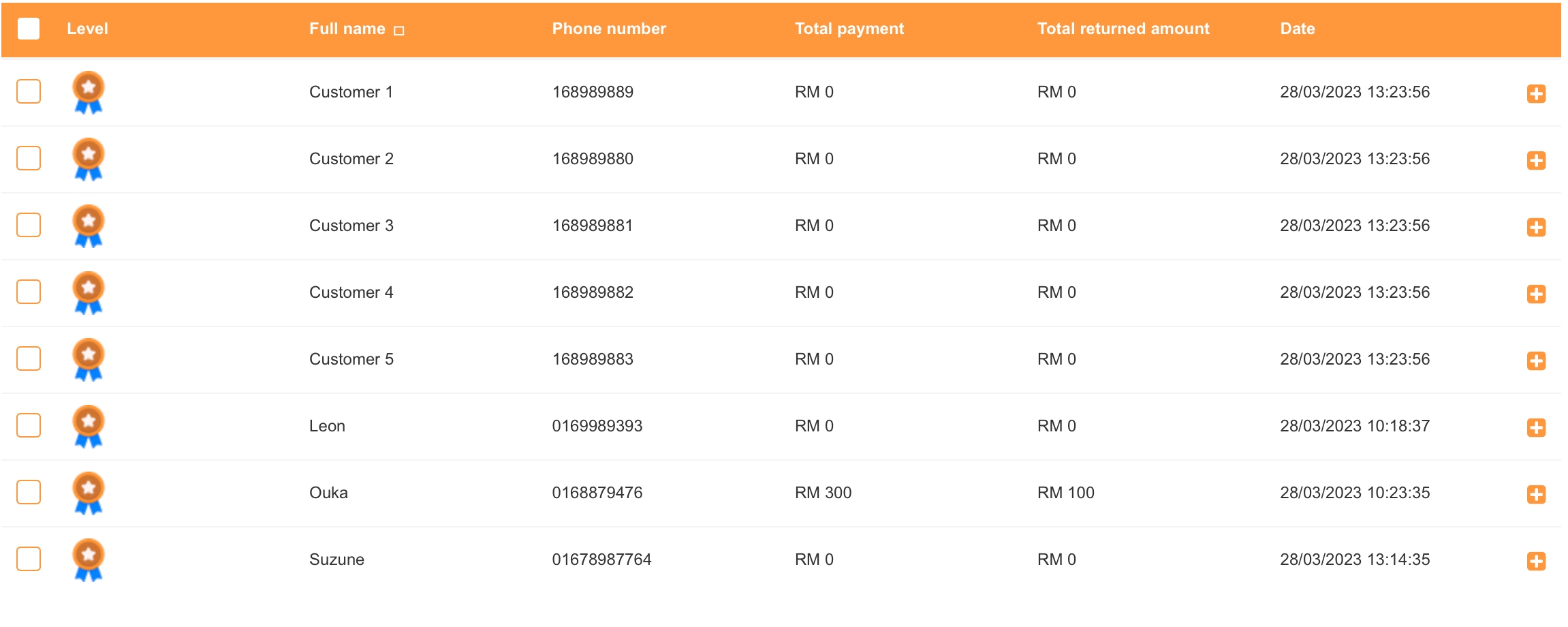Expand the Customer 1 row with plus button
The image size is (1568, 627).
pos(1536,93)
